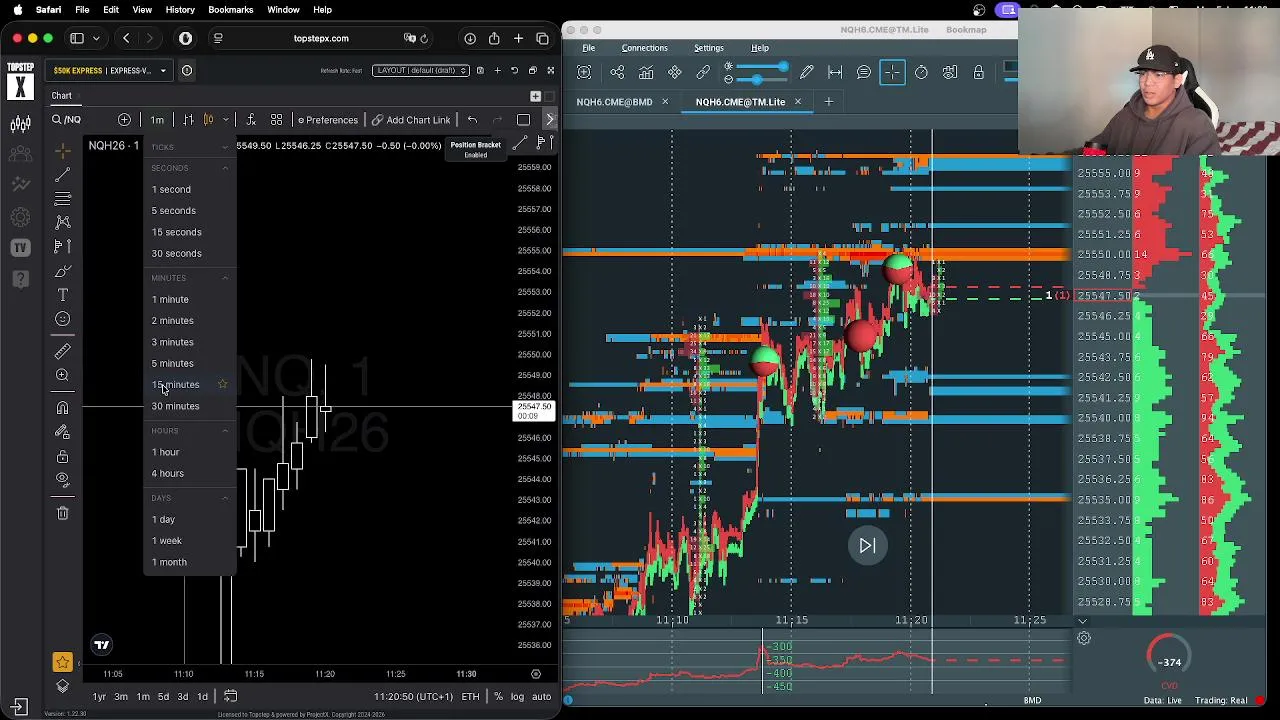
Task: Open Safari History menu
Action: pos(180,10)
